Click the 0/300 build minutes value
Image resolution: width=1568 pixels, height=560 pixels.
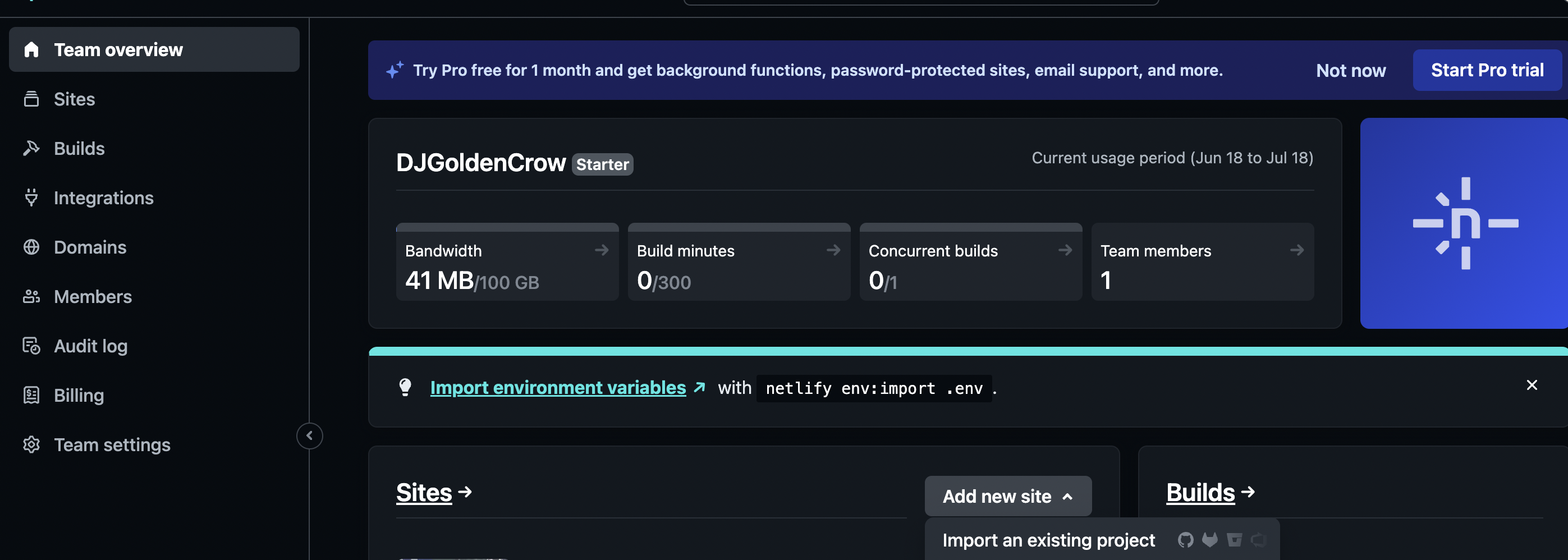[664, 281]
